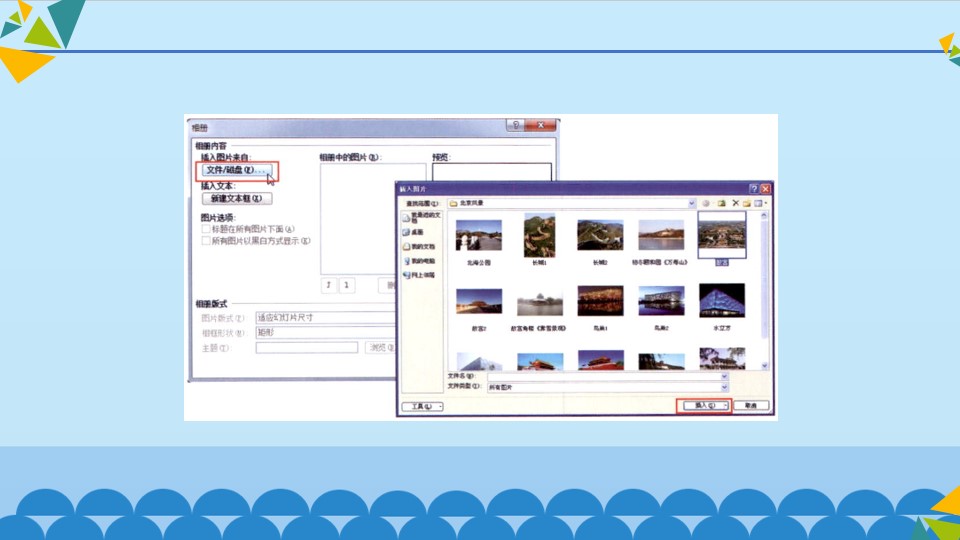The width and height of the screenshot is (960, 540).
Task: Click the create new folder icon
Action: pyautogui.click(x=747, y=203)
